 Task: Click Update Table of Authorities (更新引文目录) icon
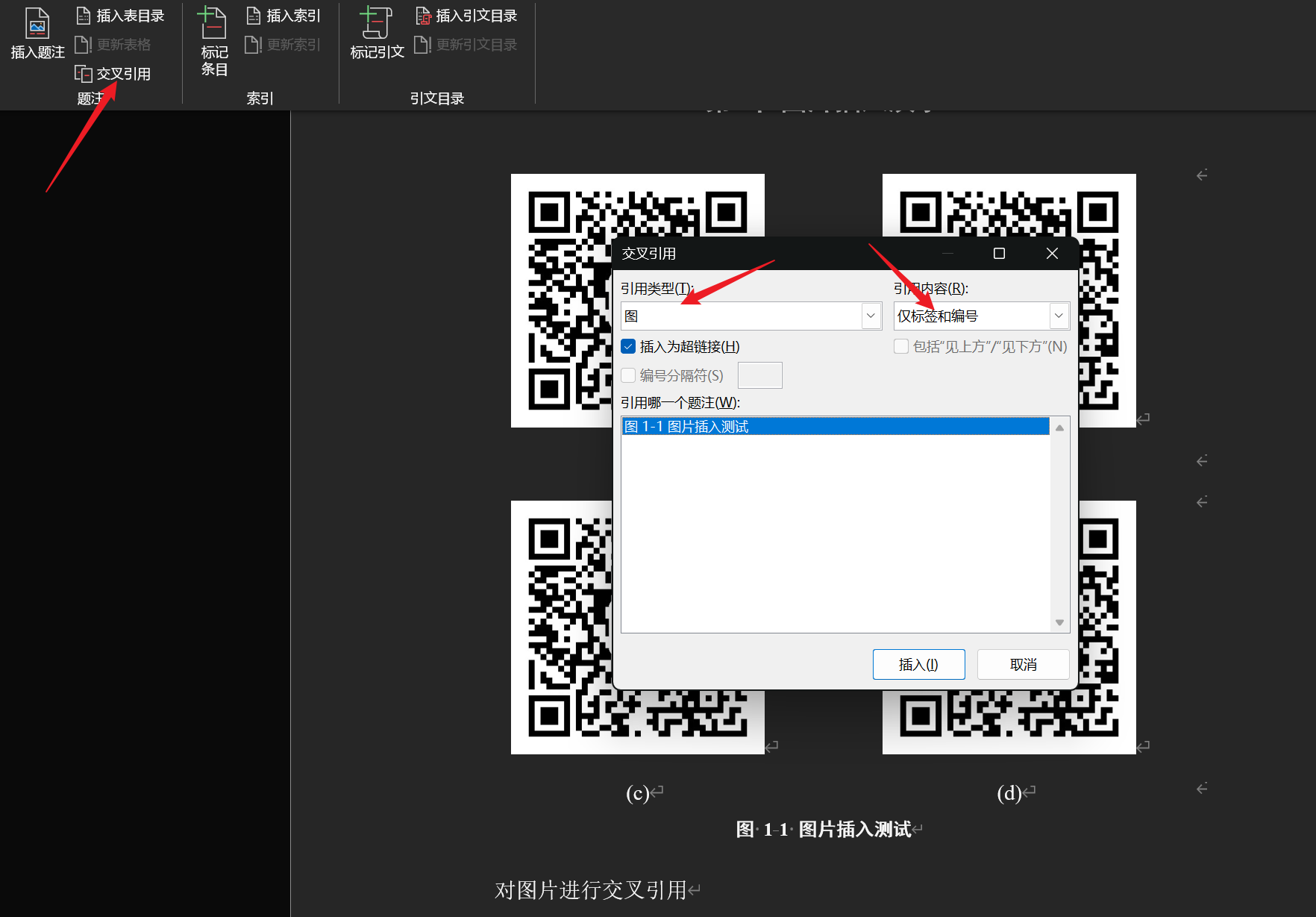[x=423, y=45]
